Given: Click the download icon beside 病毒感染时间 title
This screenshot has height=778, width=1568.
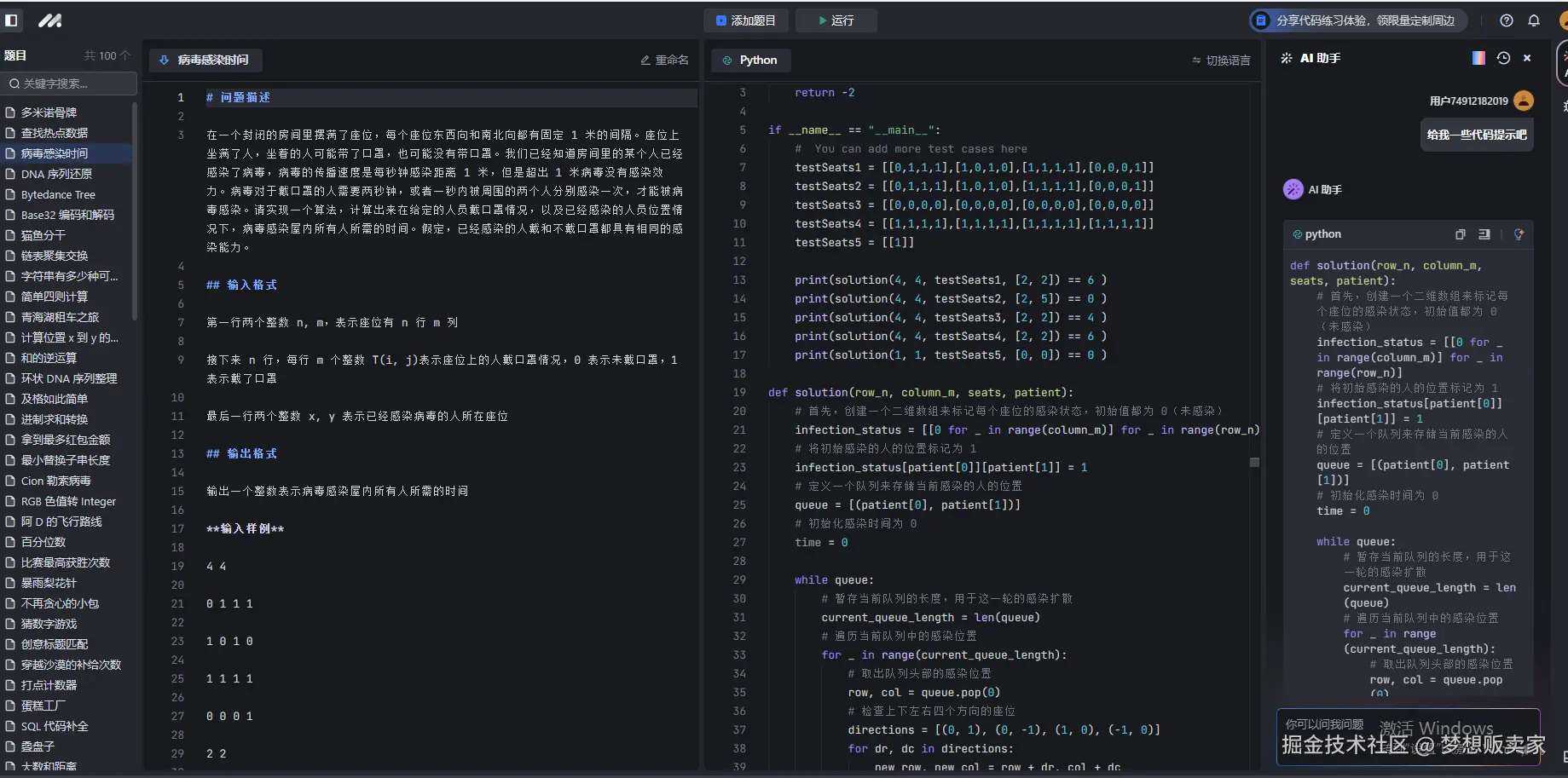Looking at the screenshot, I should pos(163,60).
